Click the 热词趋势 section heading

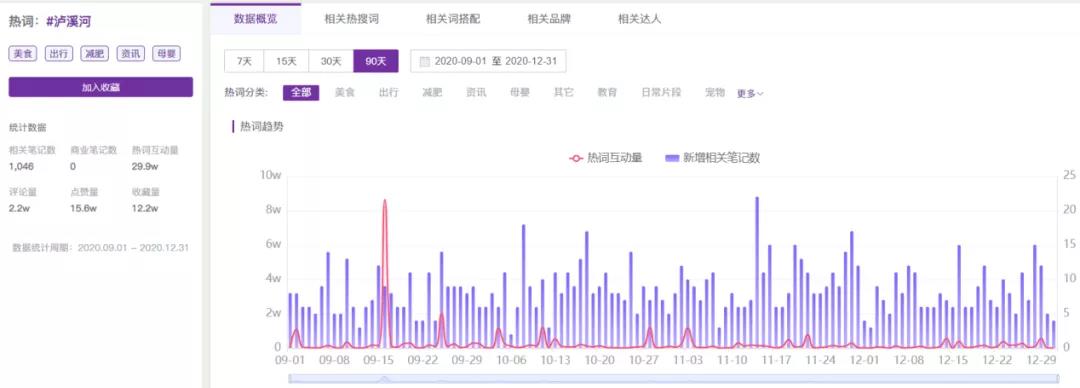261,127
